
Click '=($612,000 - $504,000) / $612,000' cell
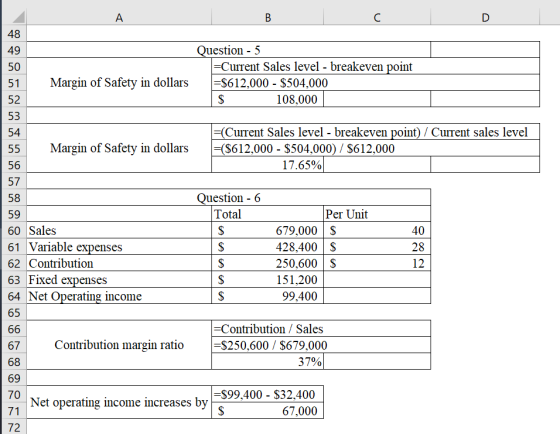[375, 149]
